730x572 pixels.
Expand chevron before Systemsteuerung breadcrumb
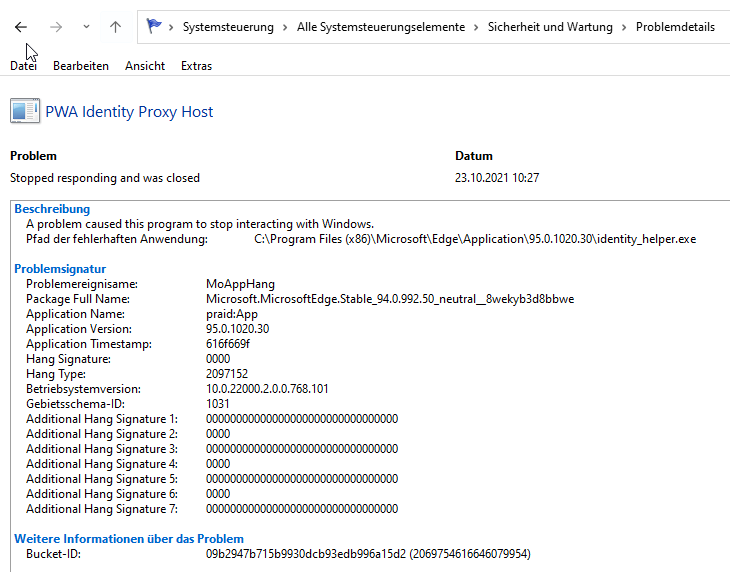(x=171, y=27)
